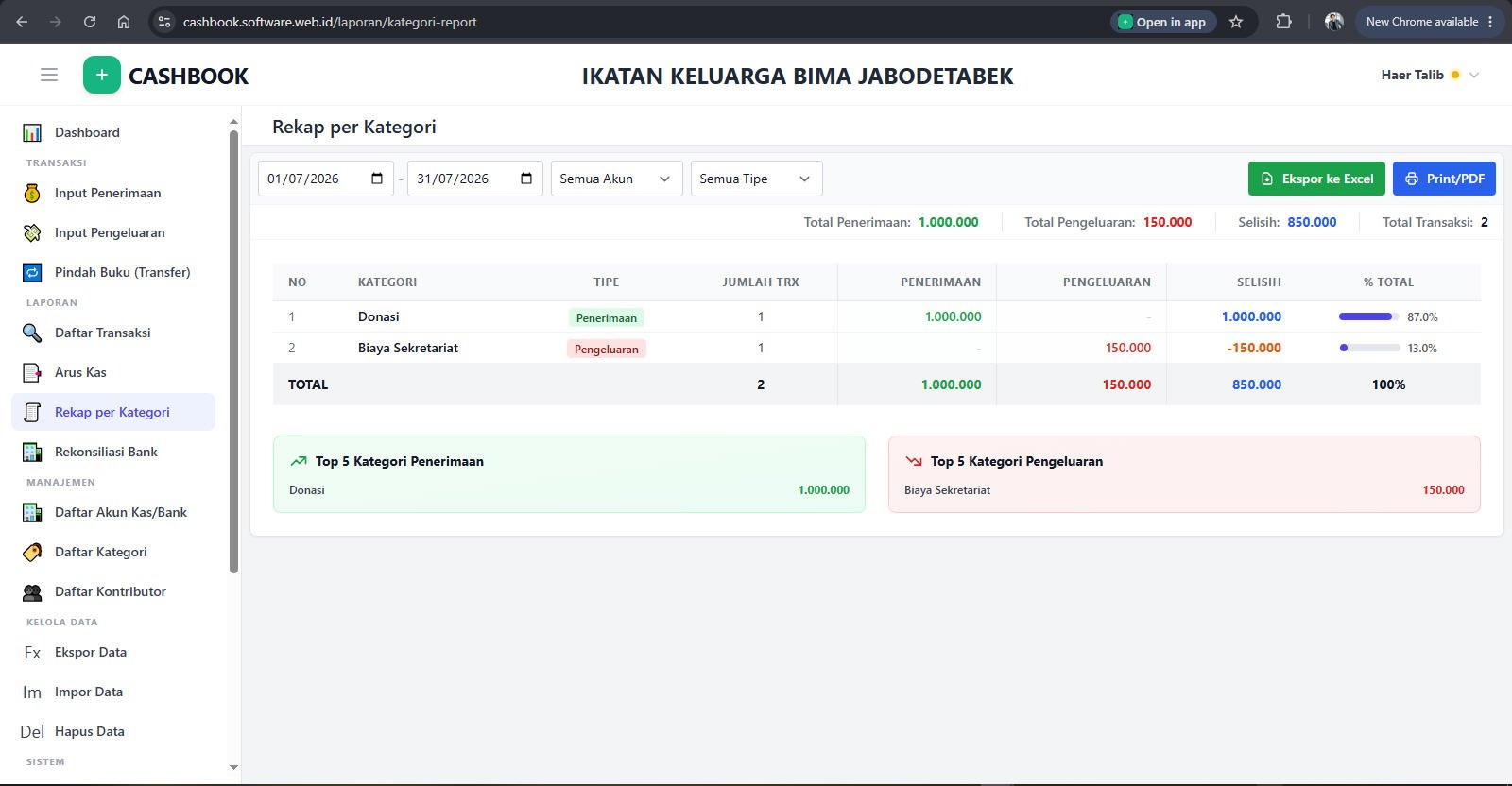The width and height of the screenshot is (1512, 786).
Task: Click the PENERIMAAN column header
Action: tap(940, 282)
